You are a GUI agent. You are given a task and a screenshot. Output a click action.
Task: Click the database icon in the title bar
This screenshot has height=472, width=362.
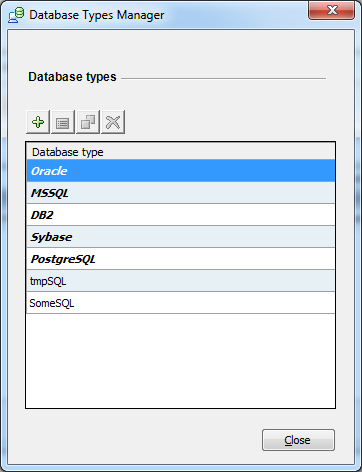[16, 15]
